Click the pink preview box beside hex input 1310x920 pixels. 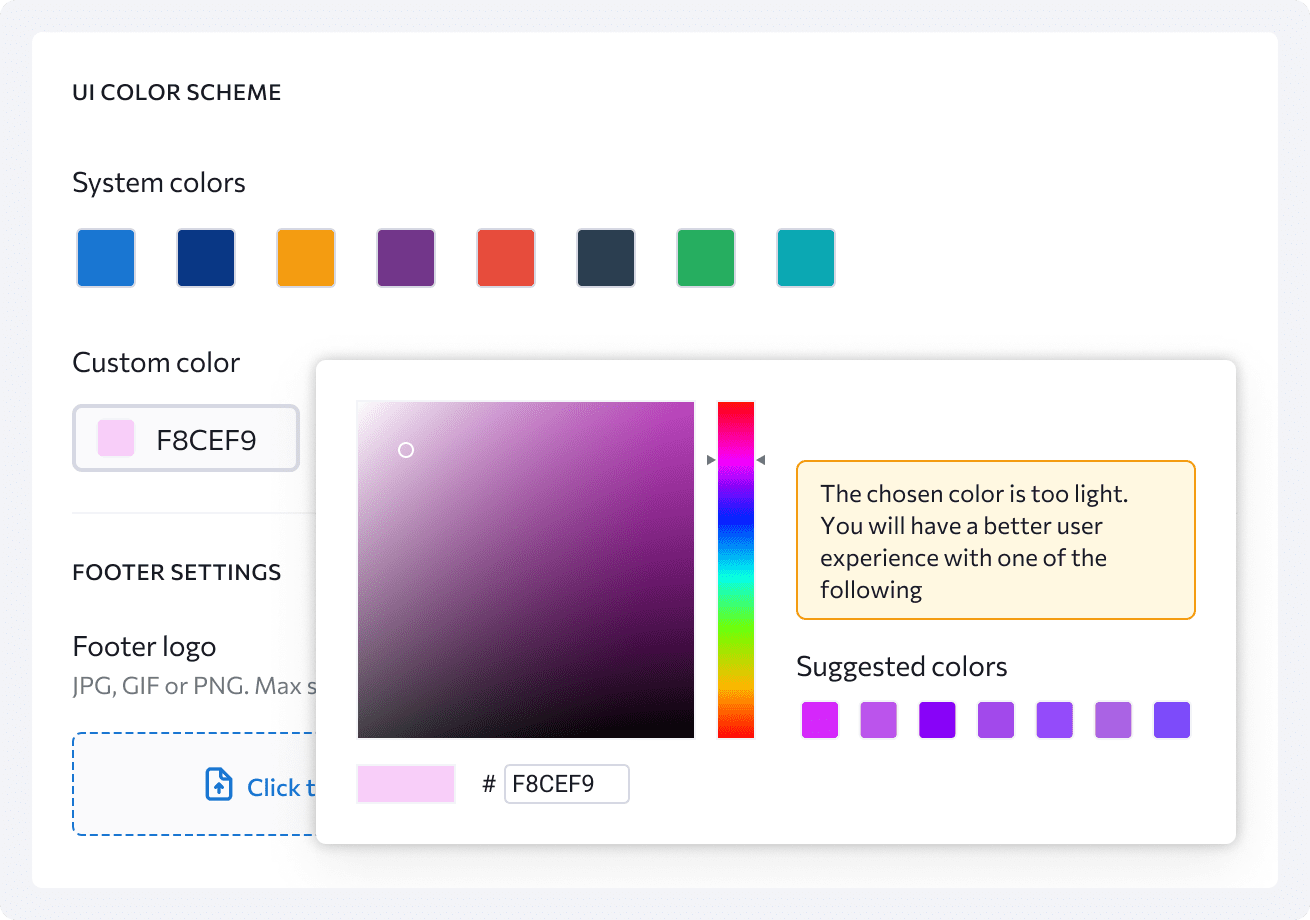tap(406, 784)
